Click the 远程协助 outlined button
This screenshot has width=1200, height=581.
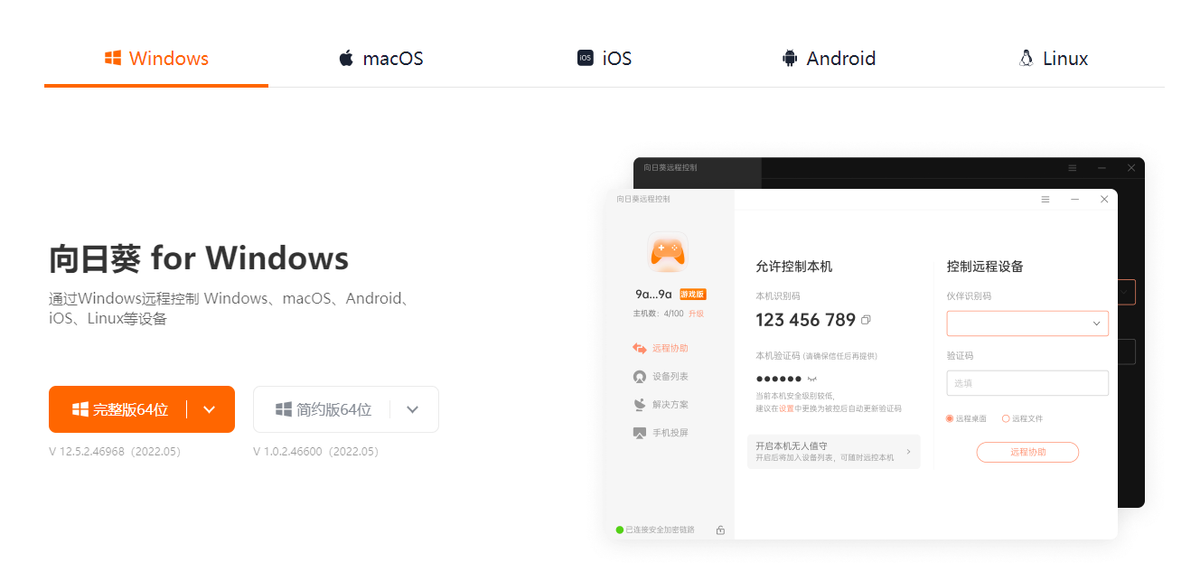click(1027, 453)
